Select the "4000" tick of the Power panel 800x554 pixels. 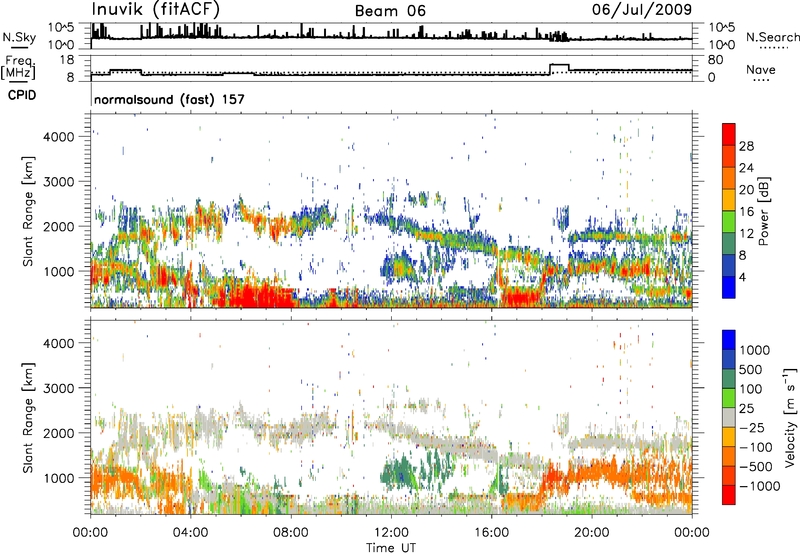[59, 137]
